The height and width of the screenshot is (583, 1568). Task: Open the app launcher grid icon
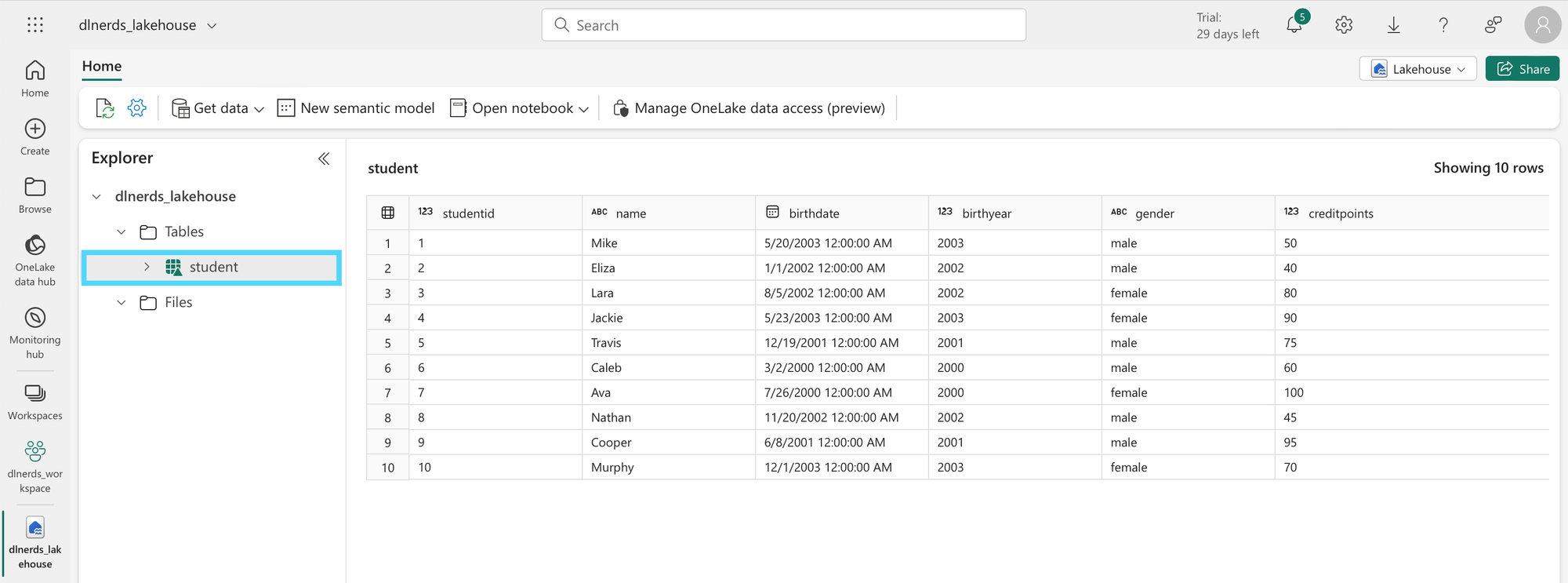35,25
